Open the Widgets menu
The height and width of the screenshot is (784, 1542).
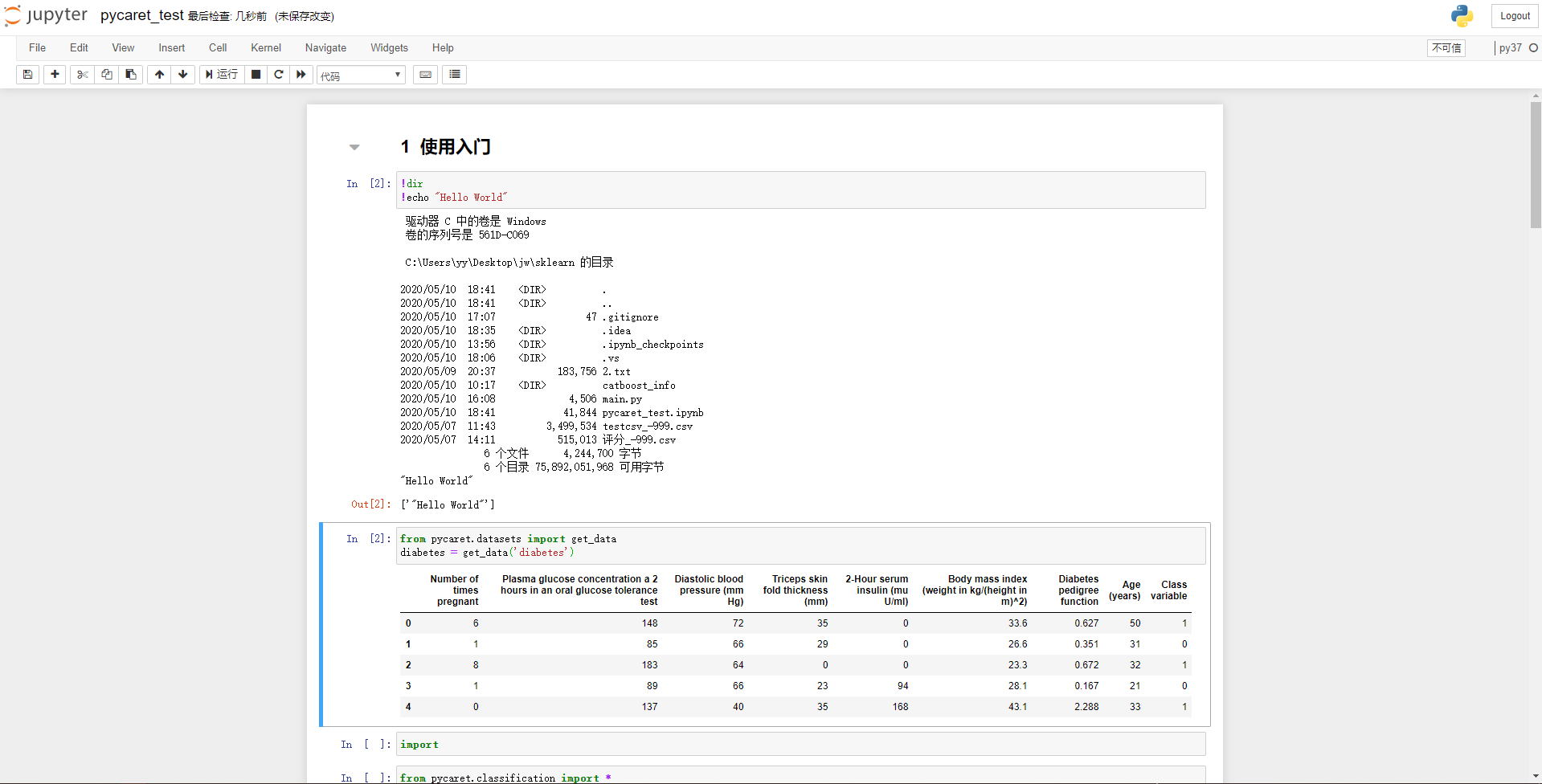389,48
